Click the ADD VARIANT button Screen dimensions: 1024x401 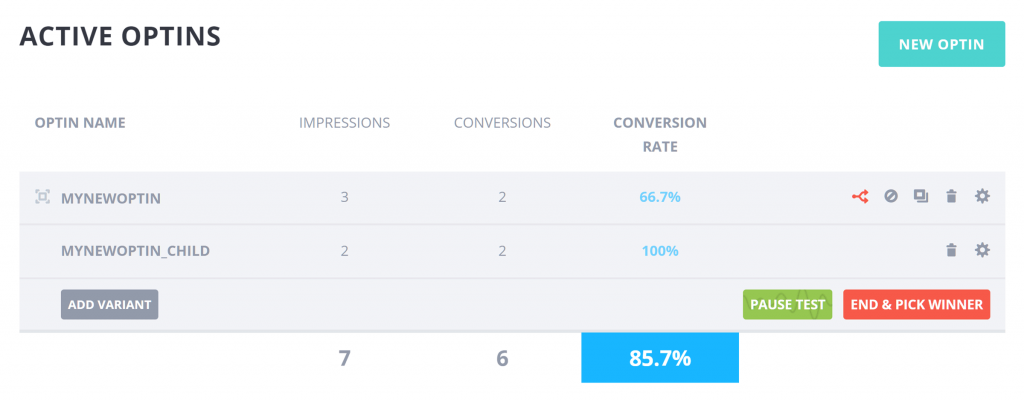click(110, 304)
